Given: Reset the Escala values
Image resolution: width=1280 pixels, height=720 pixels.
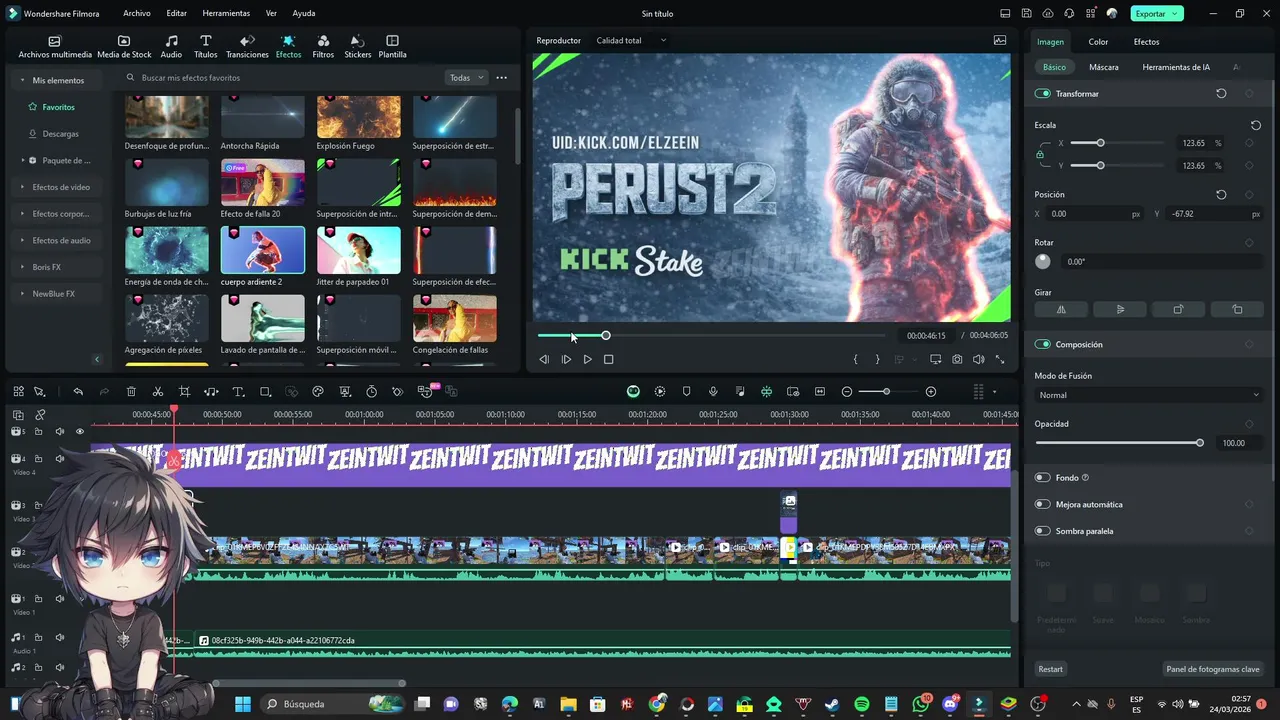Looking at the screenshot, I should pos(1256,125).
